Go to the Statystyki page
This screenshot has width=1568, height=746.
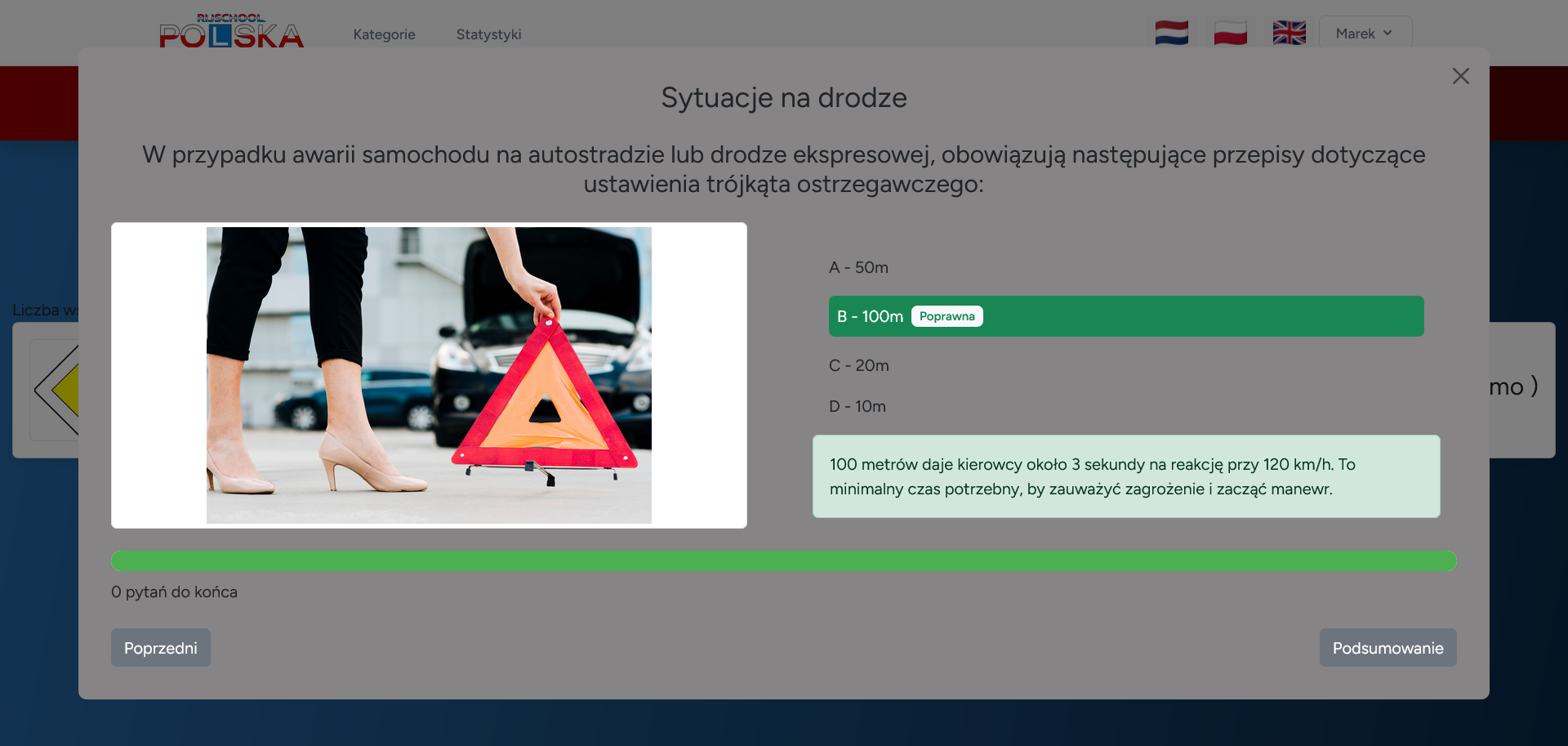488,34
